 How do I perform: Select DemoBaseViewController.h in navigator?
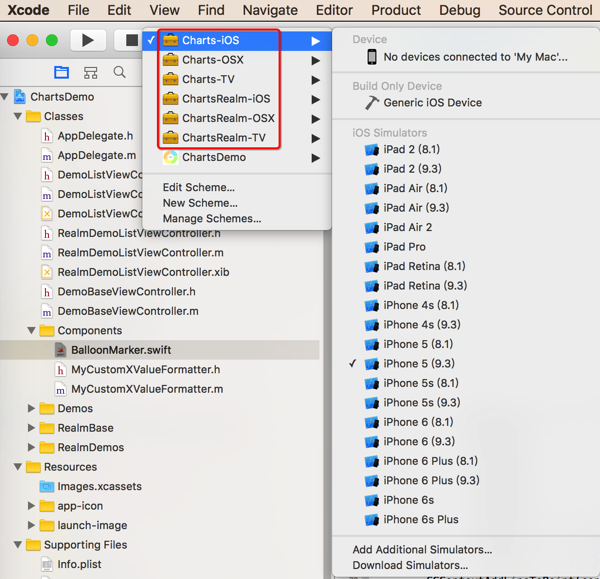126,292
